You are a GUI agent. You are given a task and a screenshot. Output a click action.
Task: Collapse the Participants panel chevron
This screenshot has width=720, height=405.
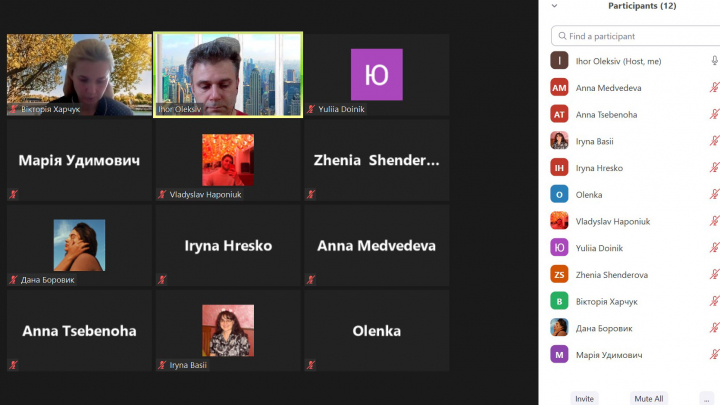point(554,6)
